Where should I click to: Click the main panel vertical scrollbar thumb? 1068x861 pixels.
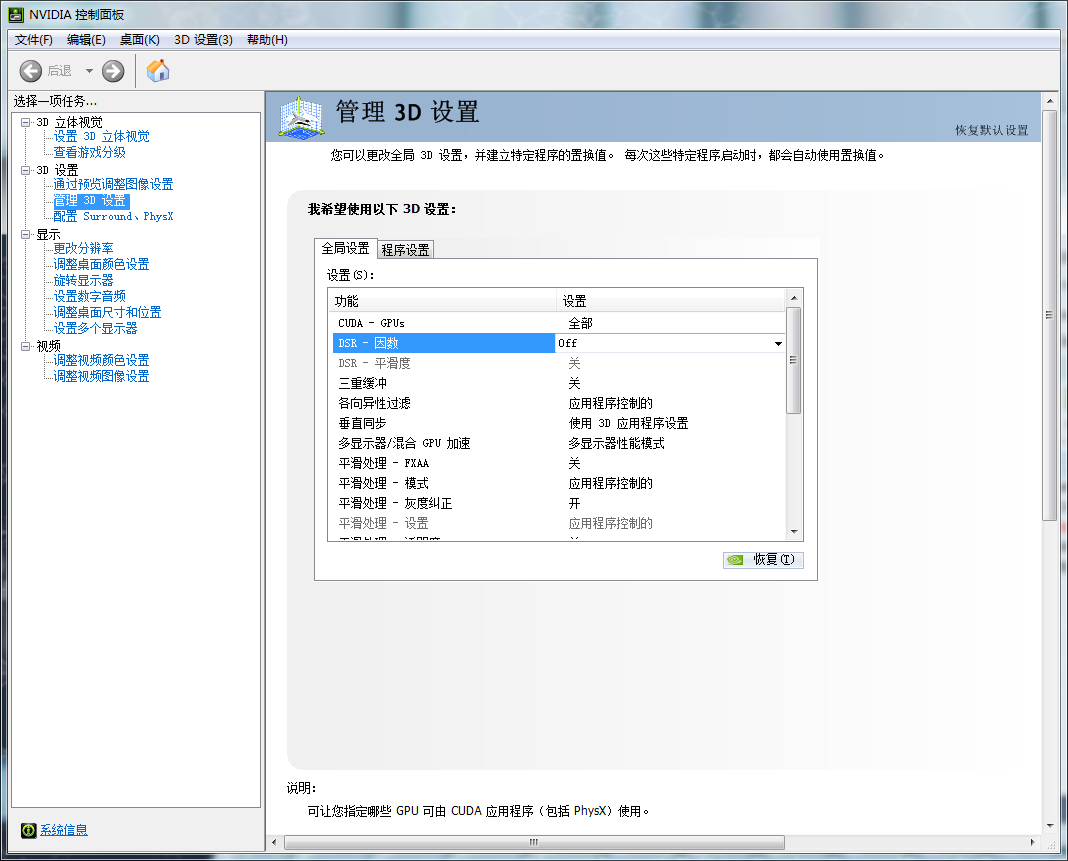(1050, 315)
